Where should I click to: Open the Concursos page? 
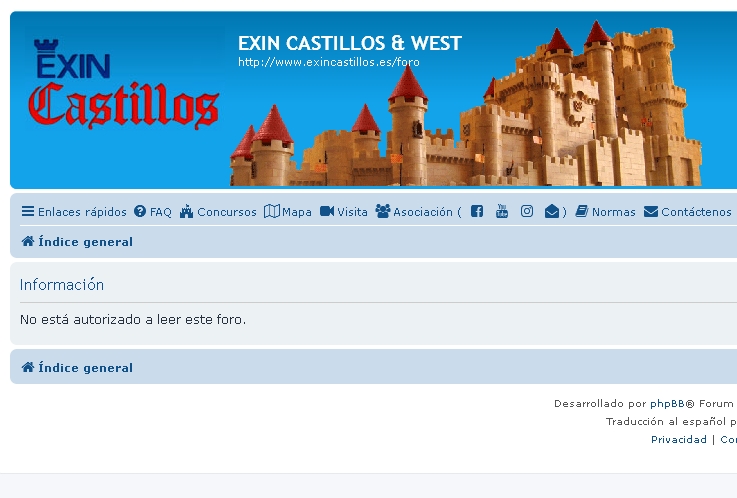pos(218,212)
